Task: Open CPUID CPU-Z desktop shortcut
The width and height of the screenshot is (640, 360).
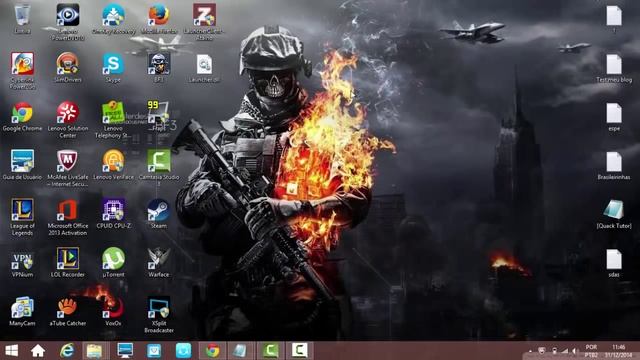Action: coord(113,214)
